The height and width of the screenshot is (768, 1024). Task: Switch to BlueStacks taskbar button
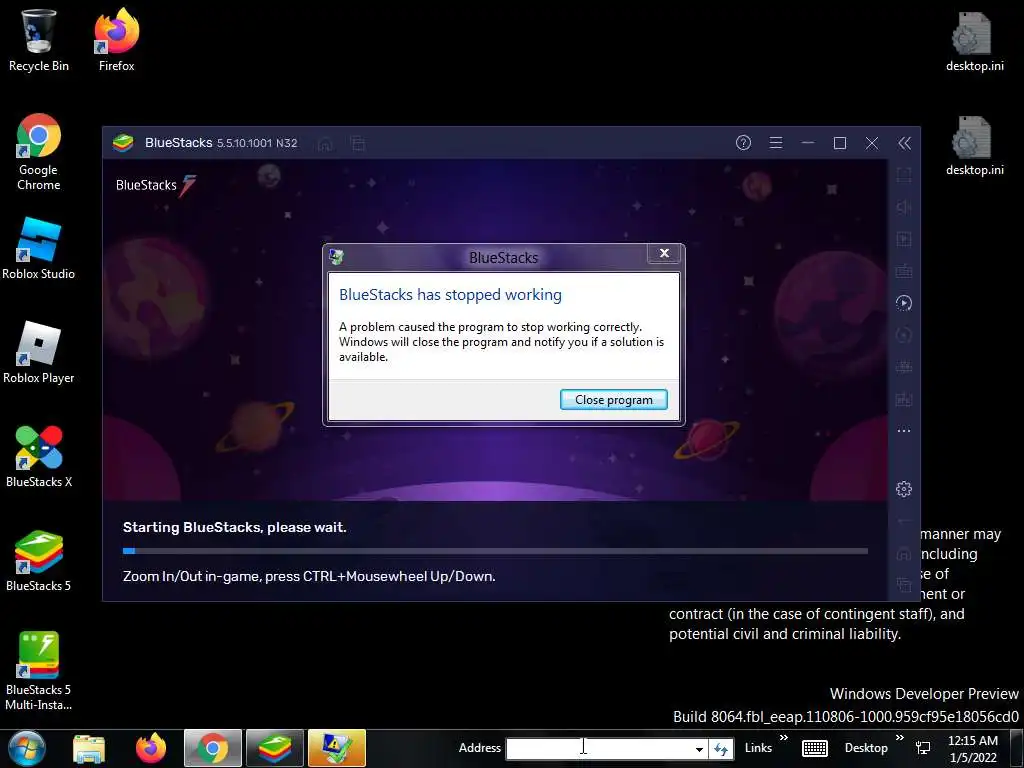[x=275, y=748]
